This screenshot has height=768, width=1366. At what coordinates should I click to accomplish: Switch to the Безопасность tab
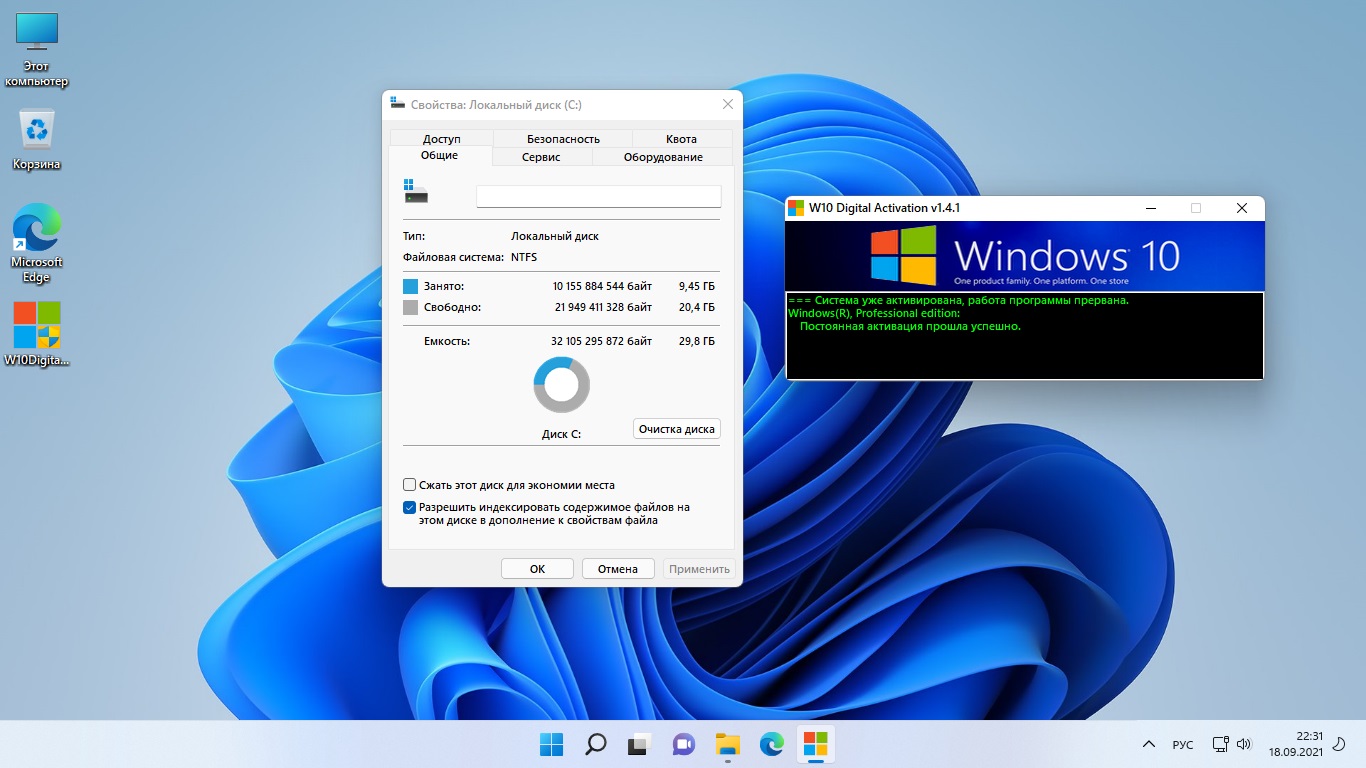(563, 139)
